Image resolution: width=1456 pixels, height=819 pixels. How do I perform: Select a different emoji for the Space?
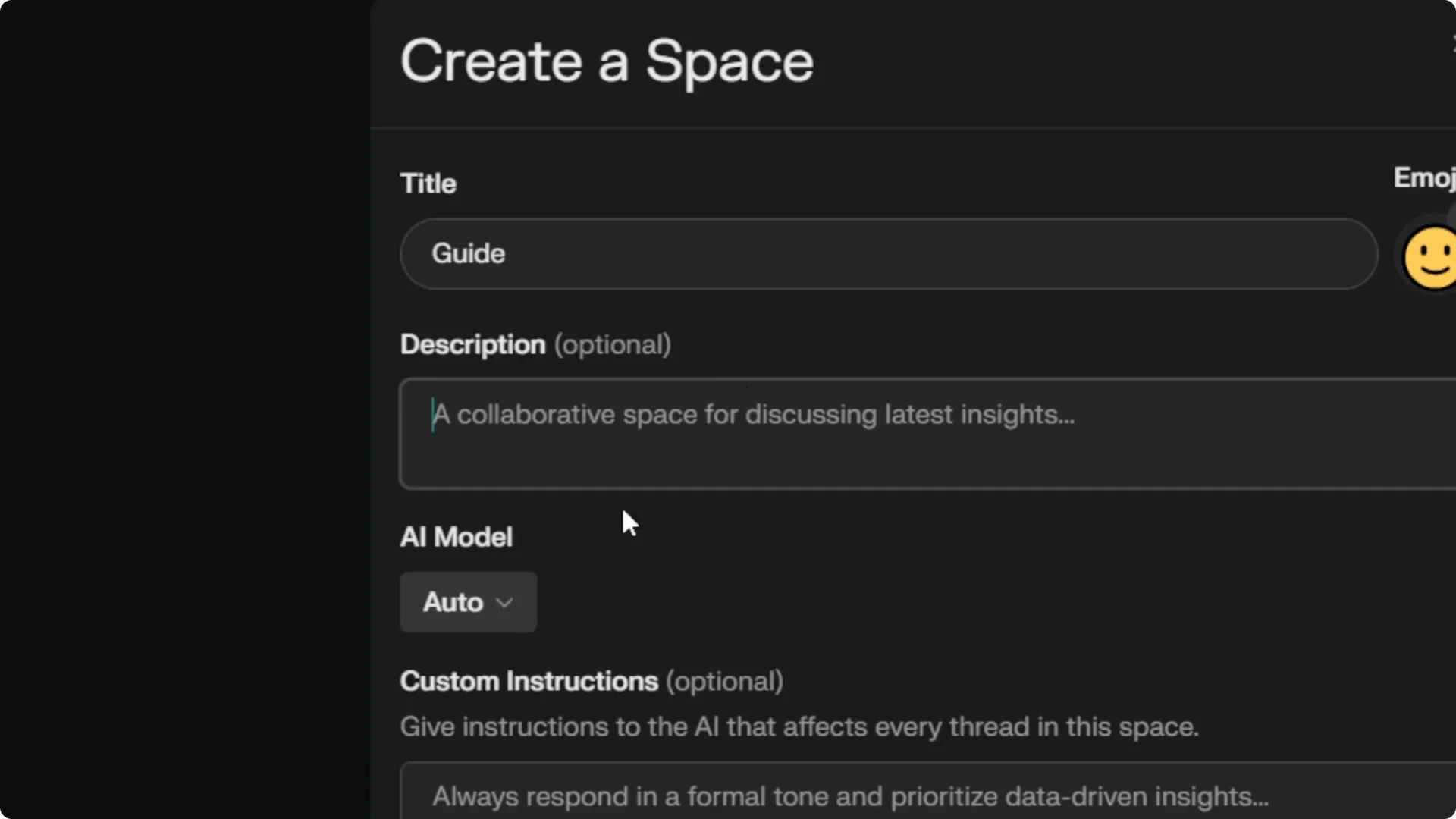[1429, 258]
